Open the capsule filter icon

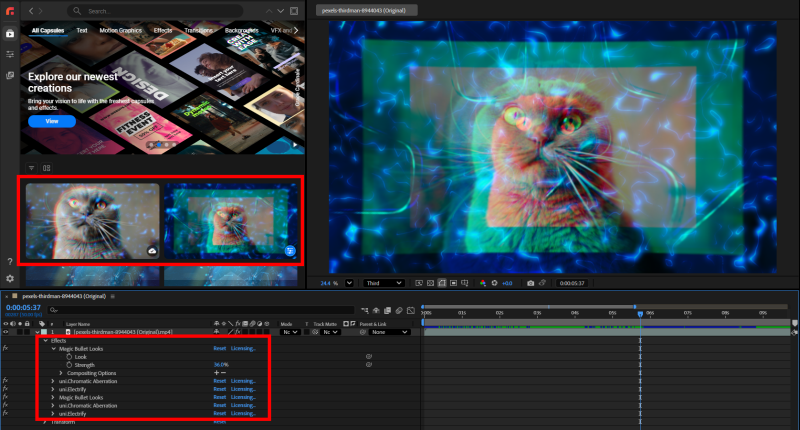click(x=32, y=168)
